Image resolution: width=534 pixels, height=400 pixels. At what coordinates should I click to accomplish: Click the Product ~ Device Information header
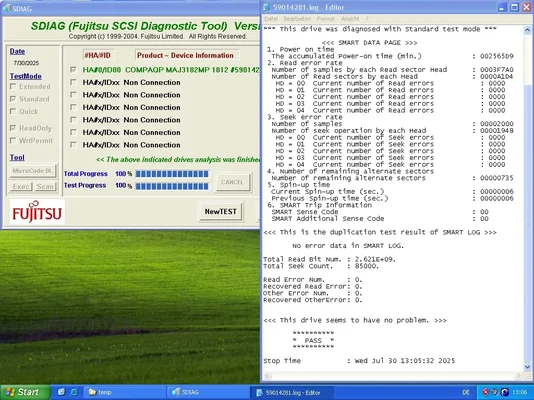pos(186,55)
